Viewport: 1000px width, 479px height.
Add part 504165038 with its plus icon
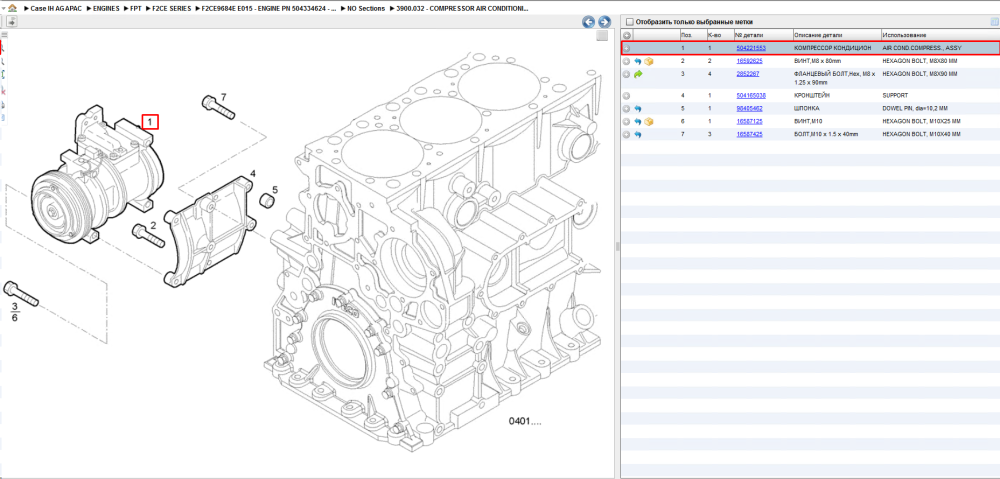click(627, 96)
